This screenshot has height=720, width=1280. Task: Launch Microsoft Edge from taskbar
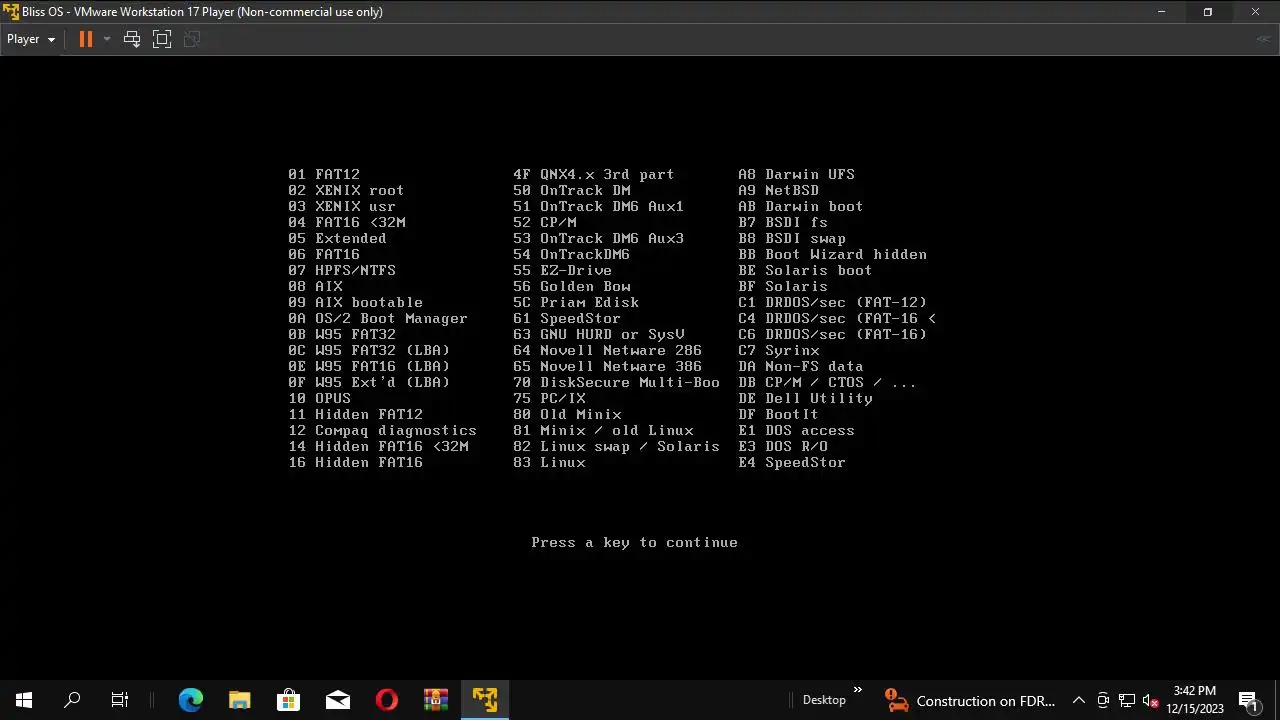click(x=190, y=700)
